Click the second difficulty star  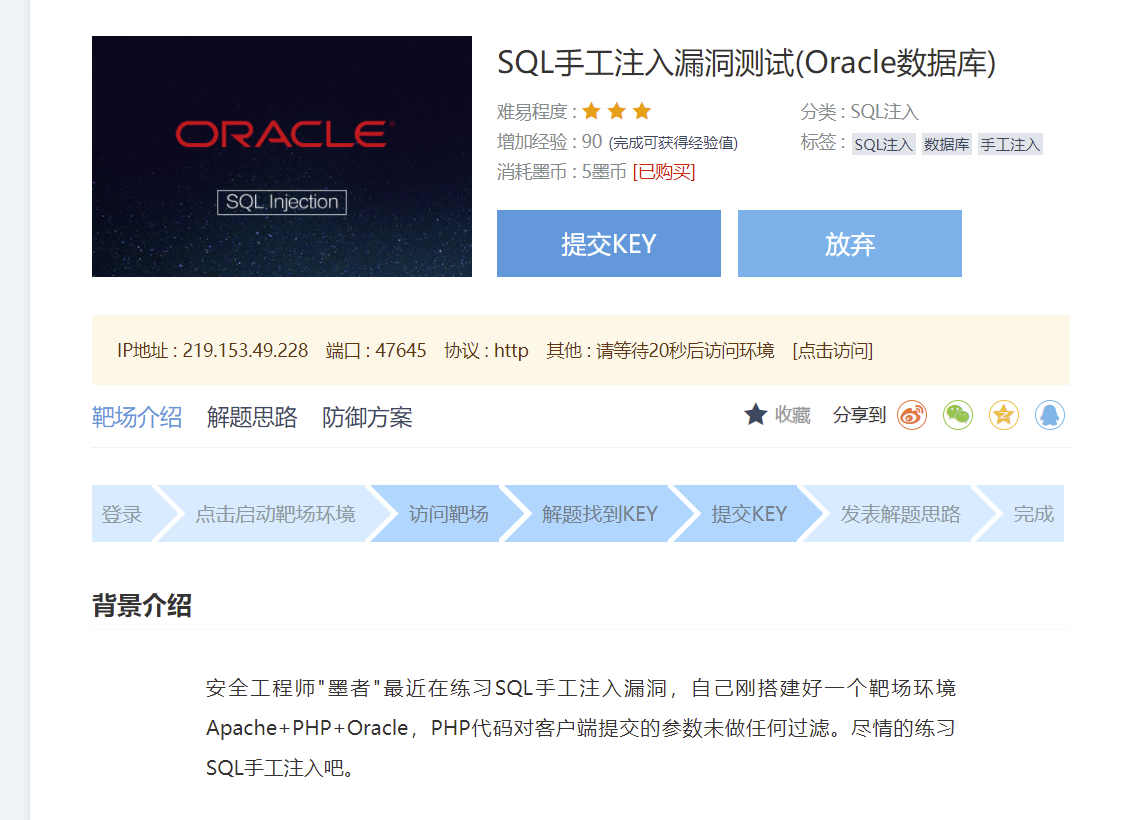tap(617, 111)
